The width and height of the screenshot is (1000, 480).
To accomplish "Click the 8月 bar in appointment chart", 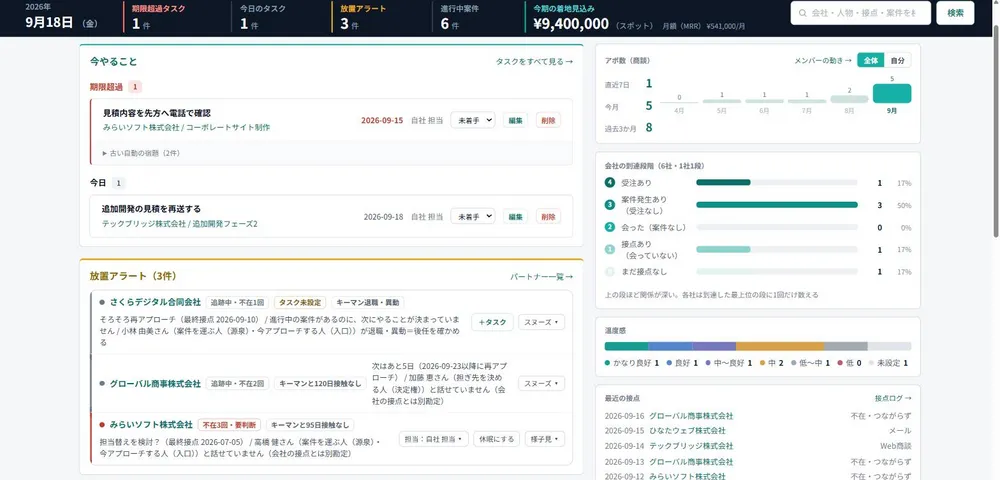I will point(849,99).
